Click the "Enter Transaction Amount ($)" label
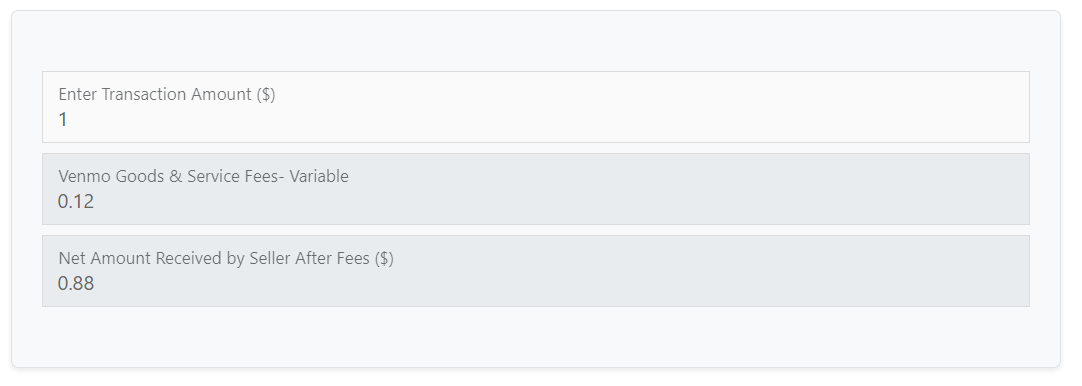Image resolution: width=1082 pixels, height=386 pixels. click(x=167, y=95)
